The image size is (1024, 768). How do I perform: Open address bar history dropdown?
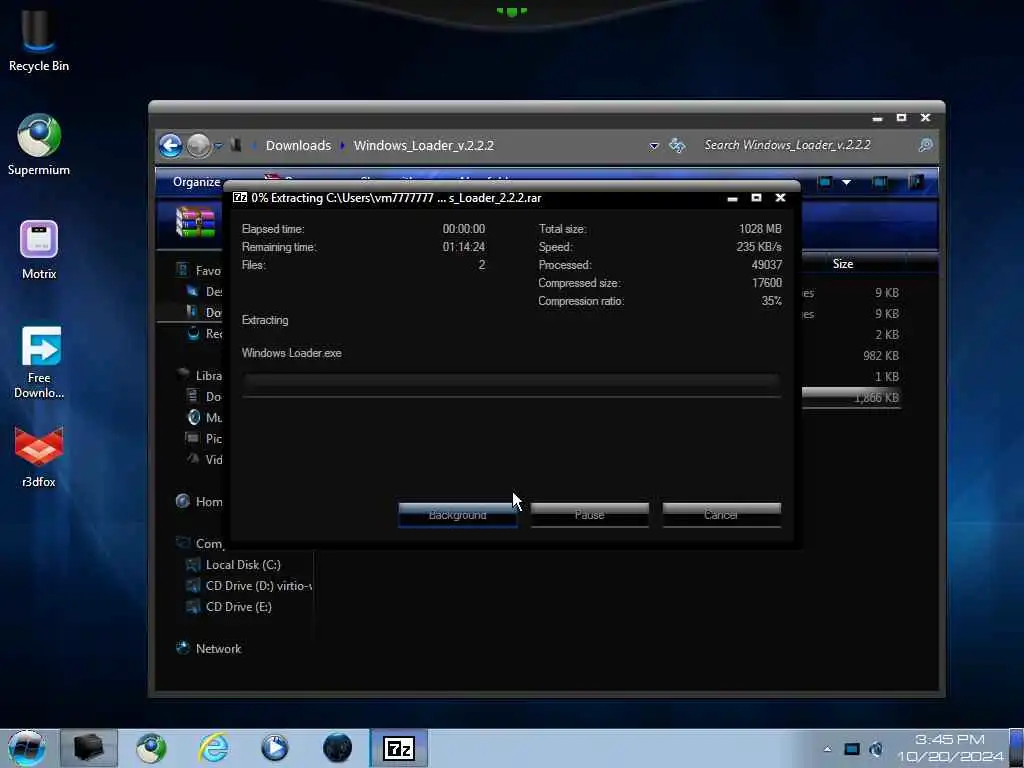pos(654,145)
